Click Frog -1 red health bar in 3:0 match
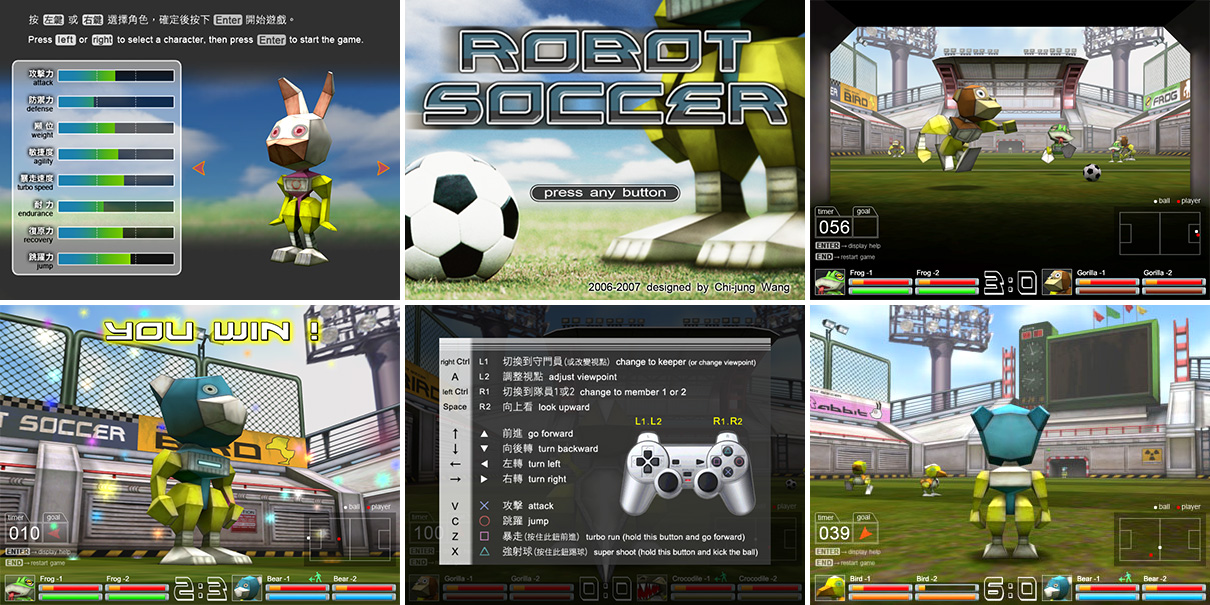 pyautogui.click(x=880, y=283)
